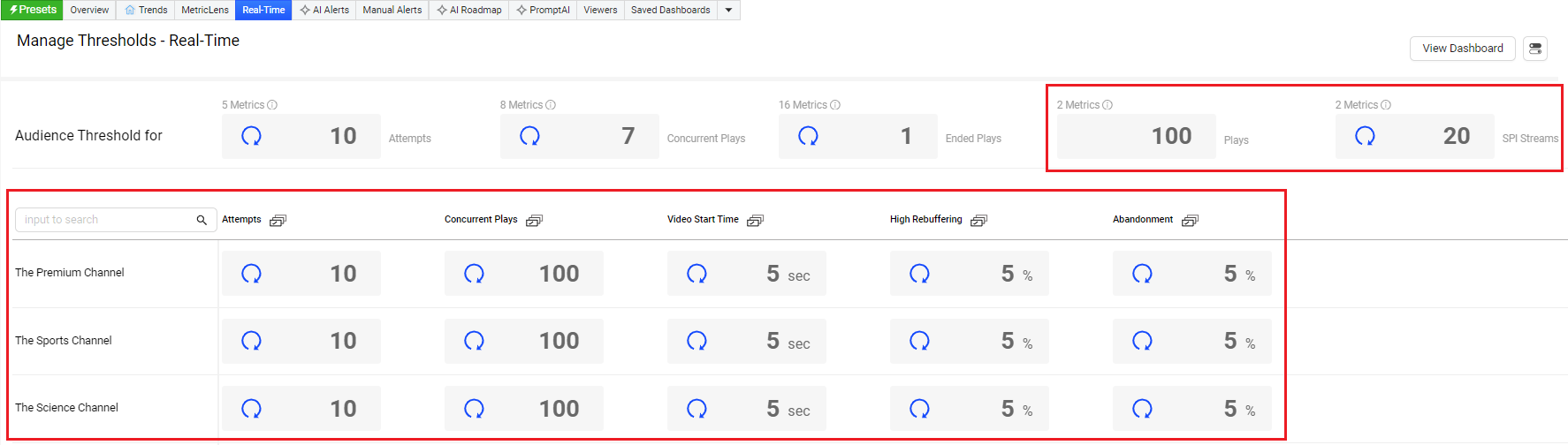1568x445 pixels.
Task: Click reset icon for SPI Streams threshold
Action: click(1365, 136)
